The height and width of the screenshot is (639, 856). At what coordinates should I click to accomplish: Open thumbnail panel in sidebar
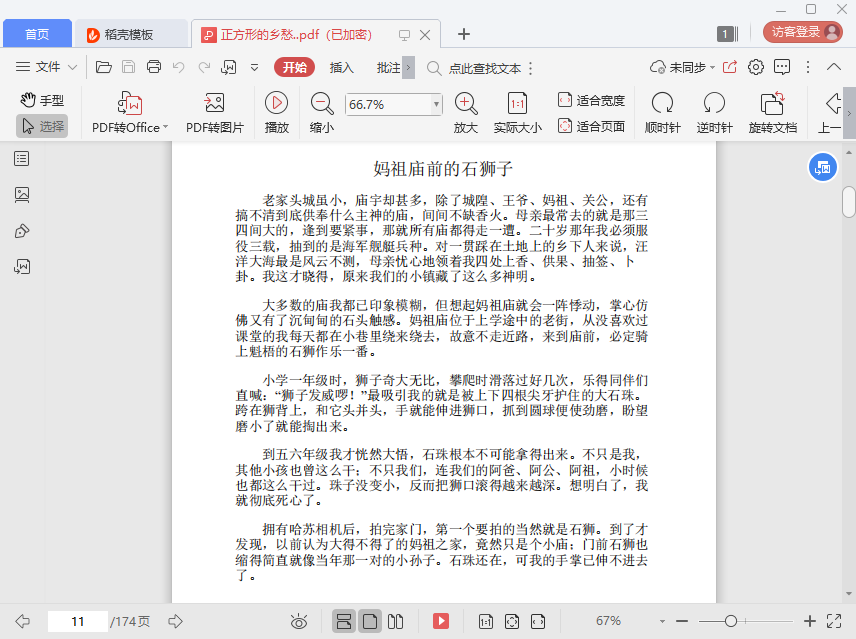click(22, 195)
